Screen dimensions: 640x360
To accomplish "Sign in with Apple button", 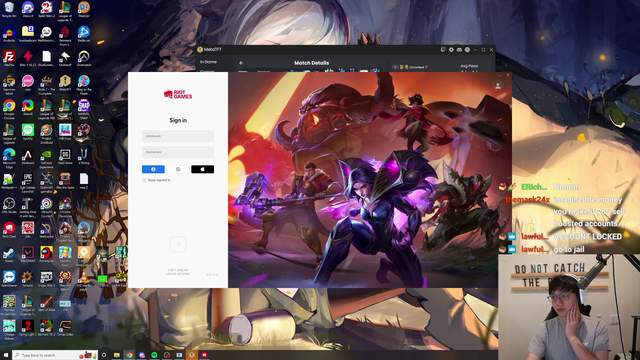I will [202, 169].
